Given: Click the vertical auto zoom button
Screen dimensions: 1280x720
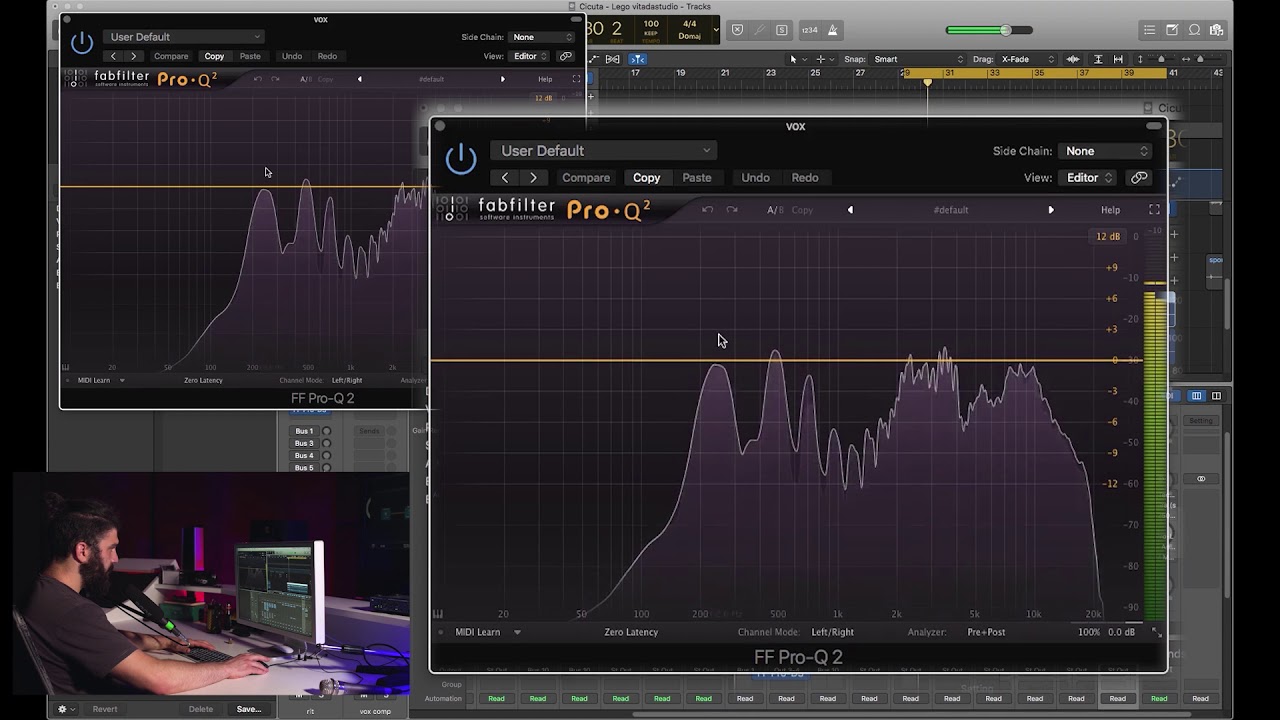Looking at the screenshot, I should point(1098,59).
